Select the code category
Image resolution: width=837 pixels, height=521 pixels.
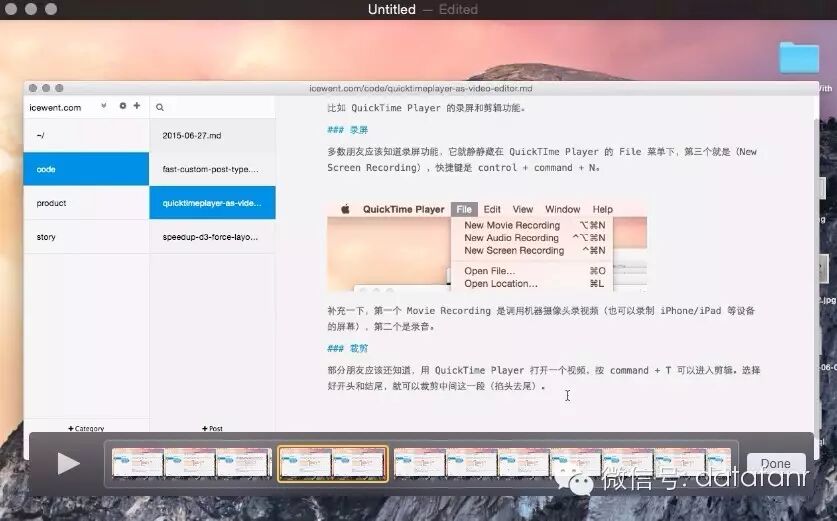(86, 169)
